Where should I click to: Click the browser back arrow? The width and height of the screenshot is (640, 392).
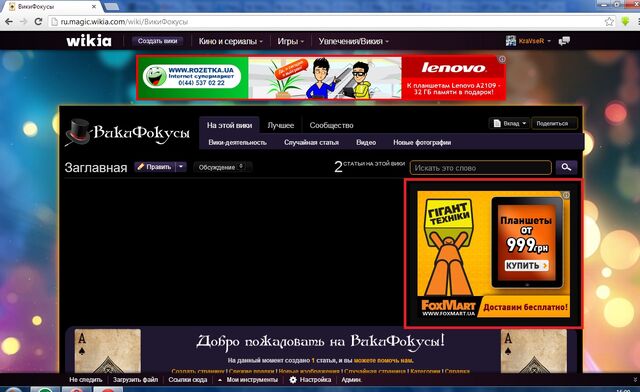coord(9,22)
